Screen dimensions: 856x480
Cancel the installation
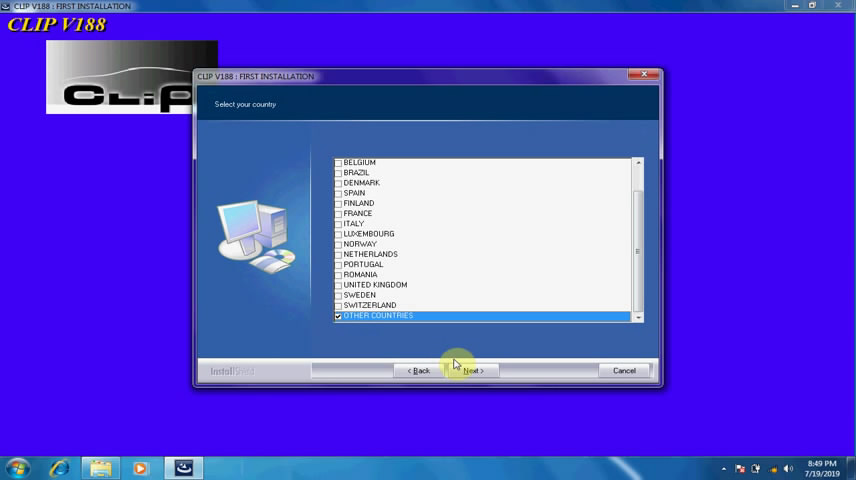coord(624,370)
